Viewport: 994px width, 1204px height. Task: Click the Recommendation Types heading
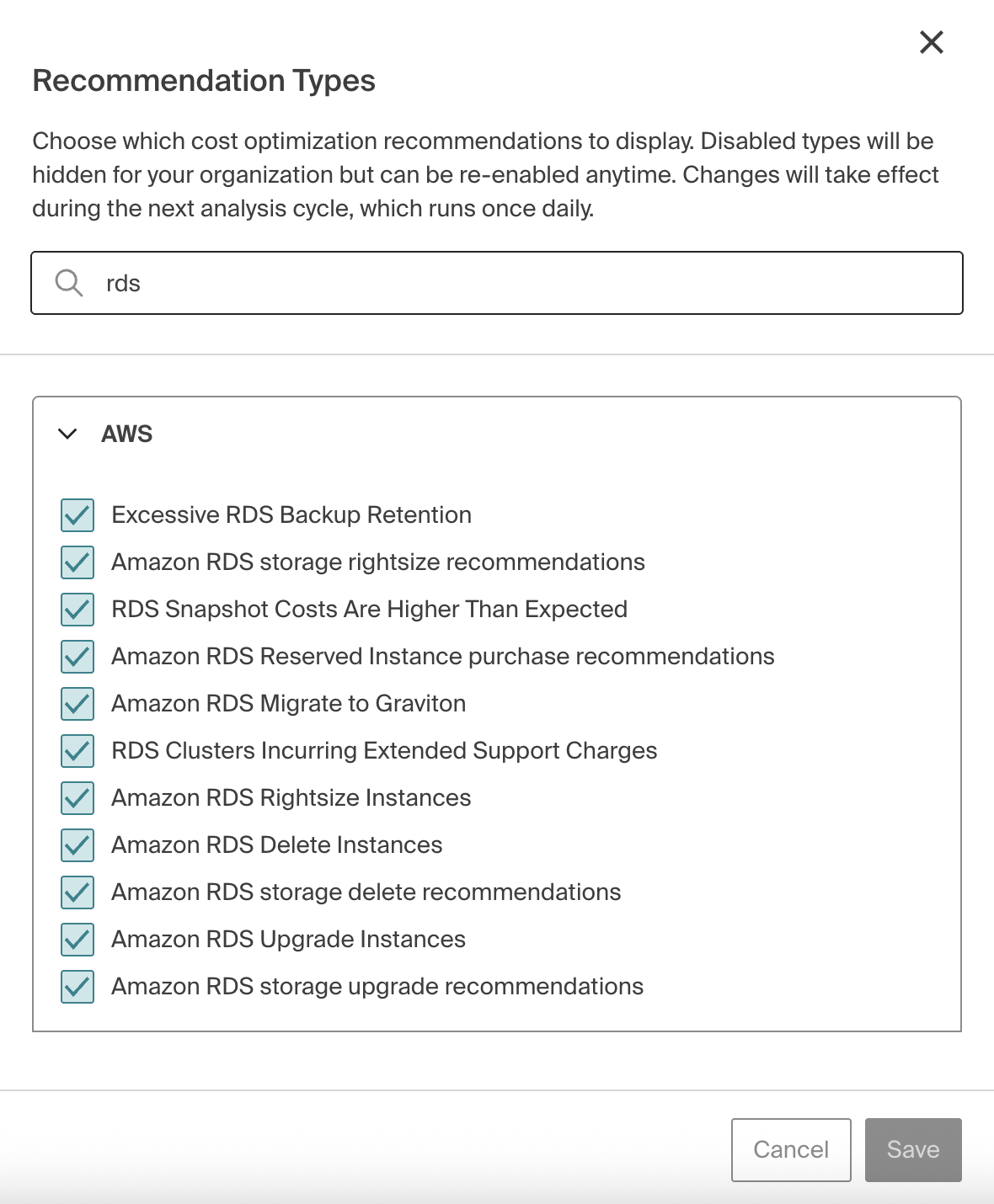click(205, 81)
